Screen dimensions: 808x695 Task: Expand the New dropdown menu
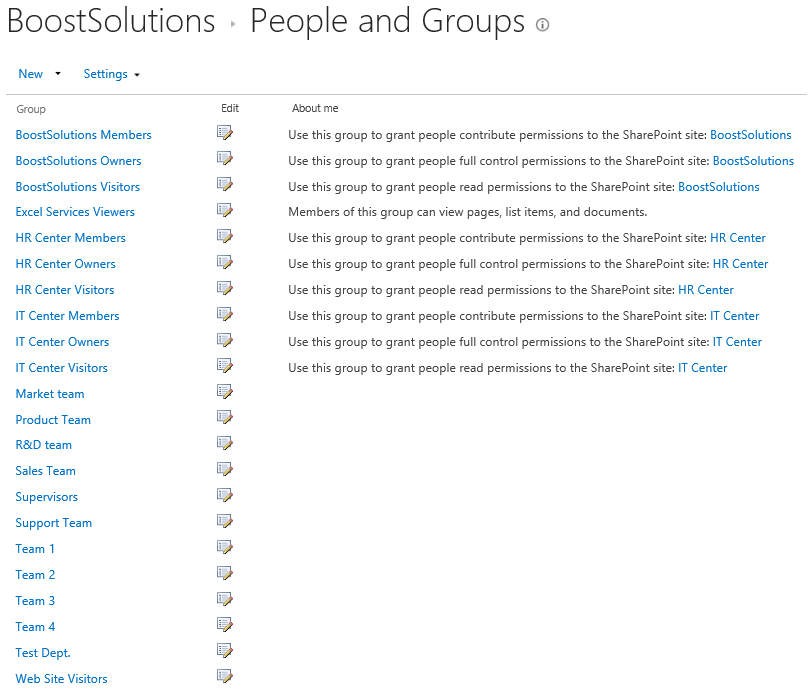point(40,74)
